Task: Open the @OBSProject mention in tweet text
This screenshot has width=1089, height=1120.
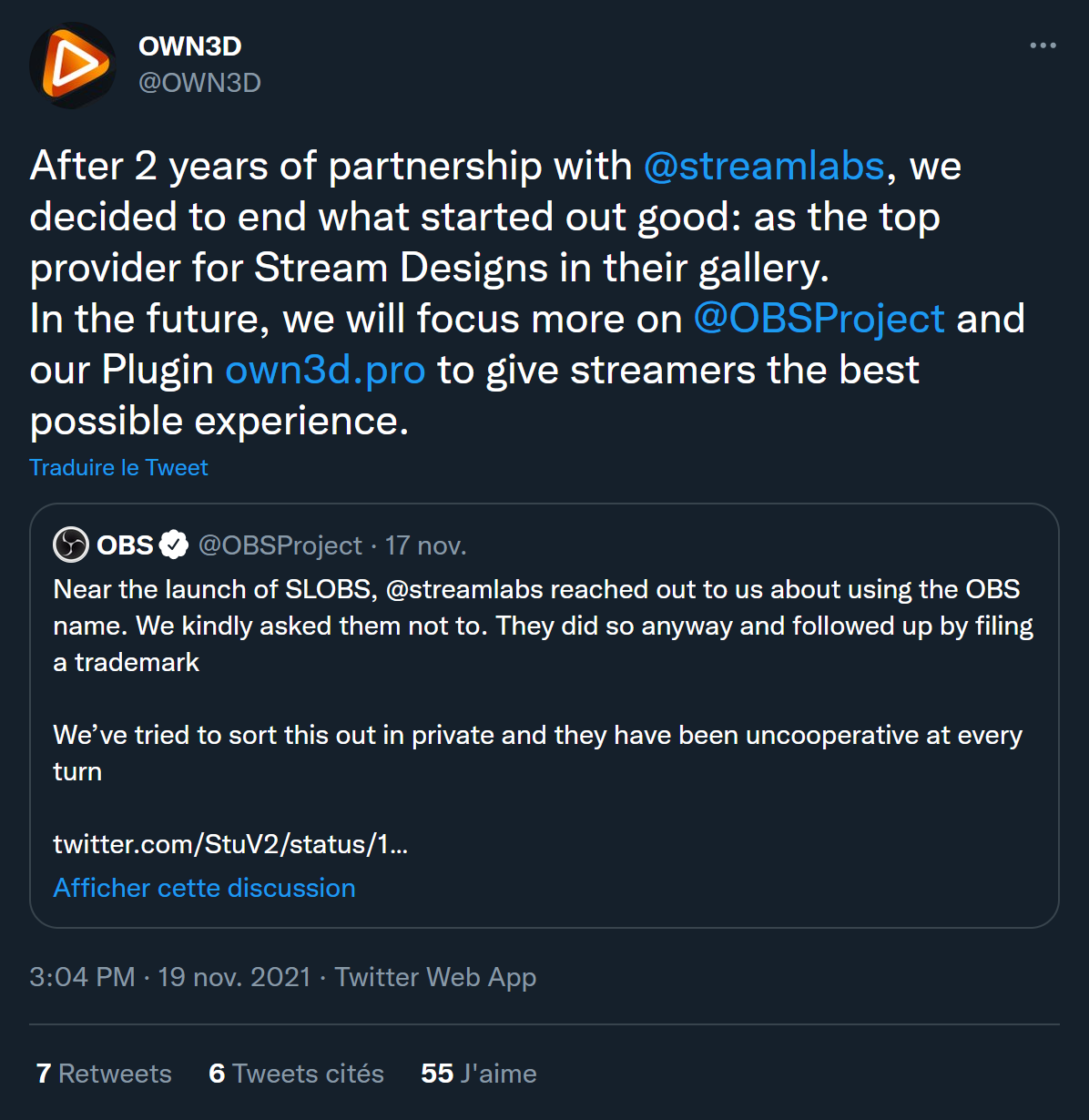Action: click(819, 320)
